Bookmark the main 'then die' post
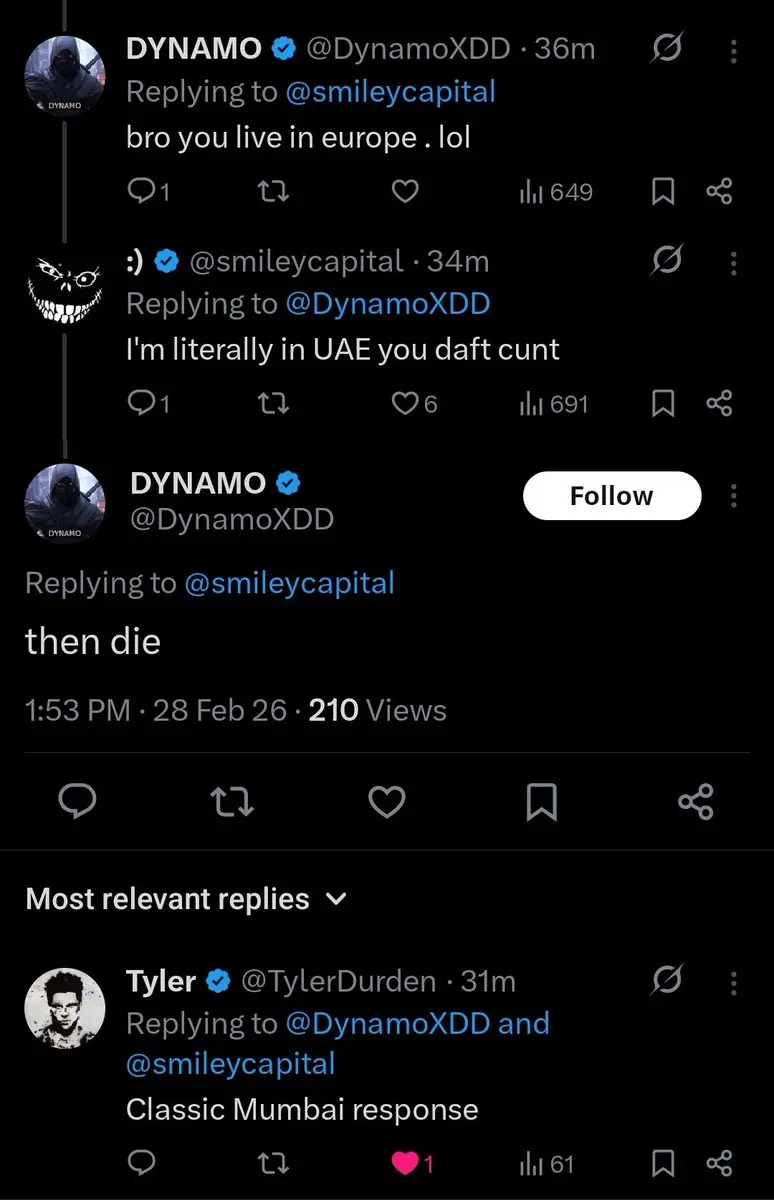 pyautogui.click(x=541, y=802)
